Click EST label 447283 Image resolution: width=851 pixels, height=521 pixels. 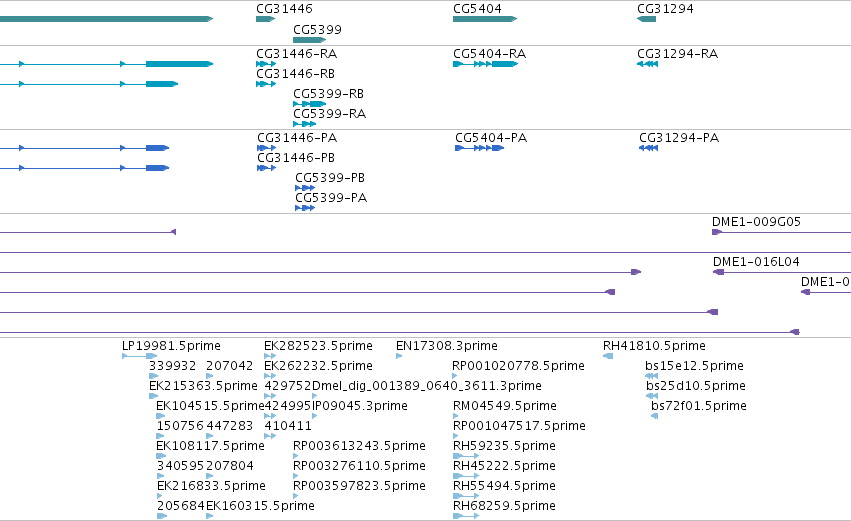[x=230, y=427]
